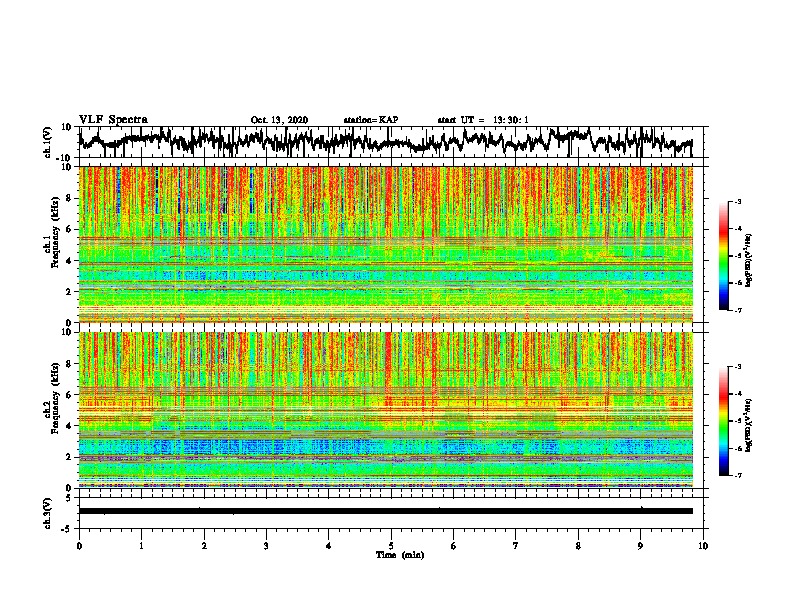
Task: Click the ch.1 color scale '-7' label
Action: point(738,310)
